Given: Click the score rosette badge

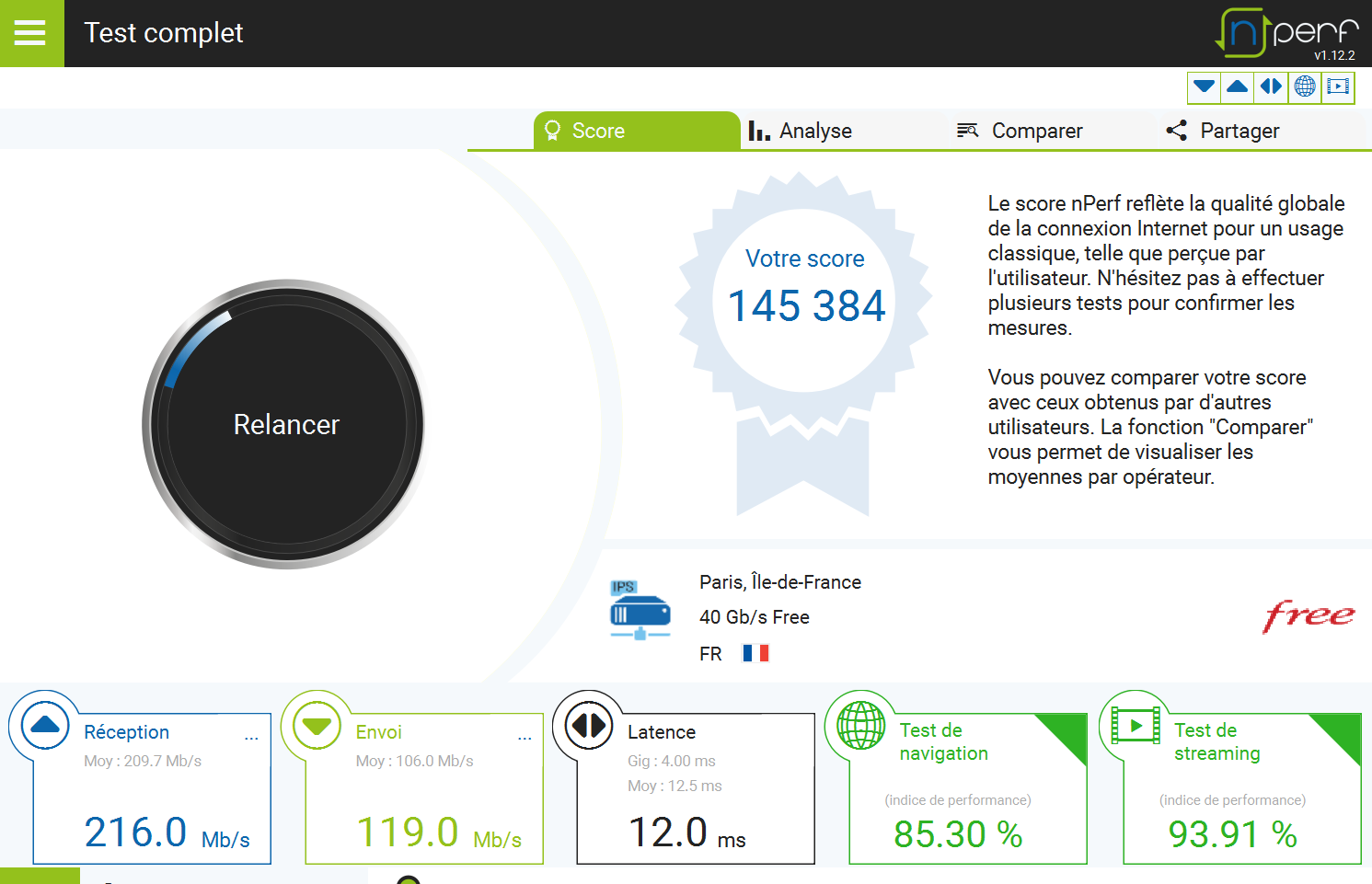Looking at the screenshot, I should coord(803,343).
